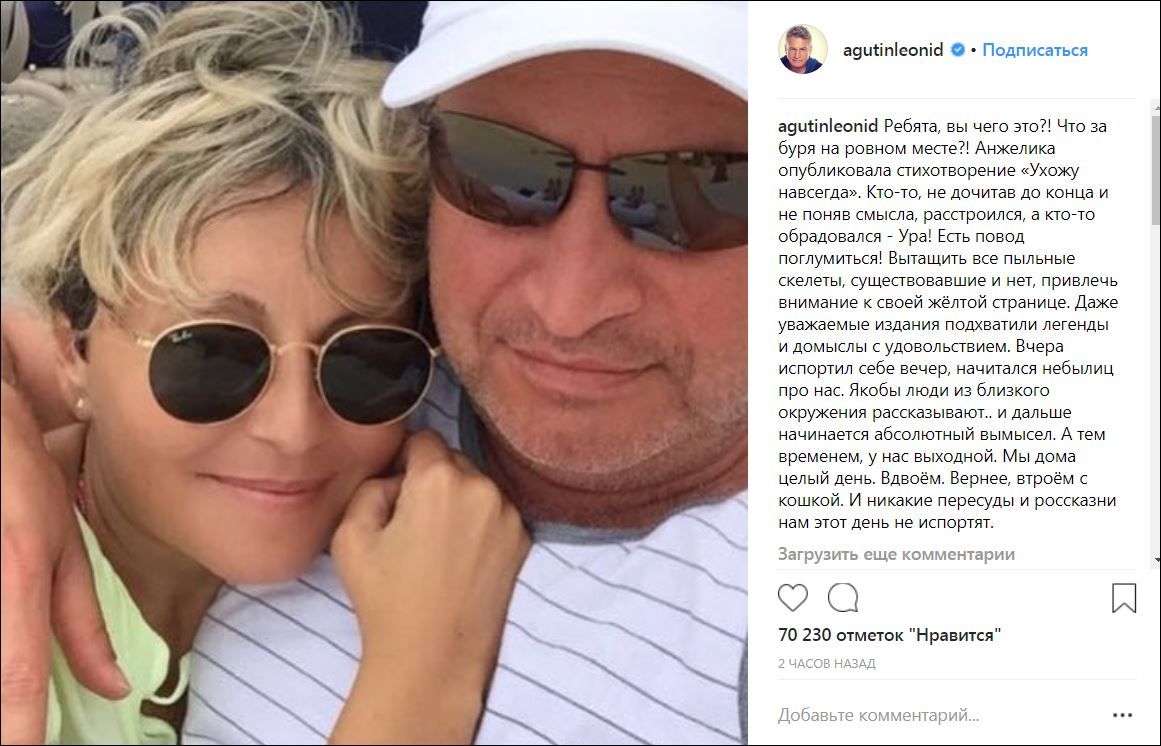The width and height of the screenshot is (1161, 746).
Task: Like the post with the heart icon
Action: 792,597
